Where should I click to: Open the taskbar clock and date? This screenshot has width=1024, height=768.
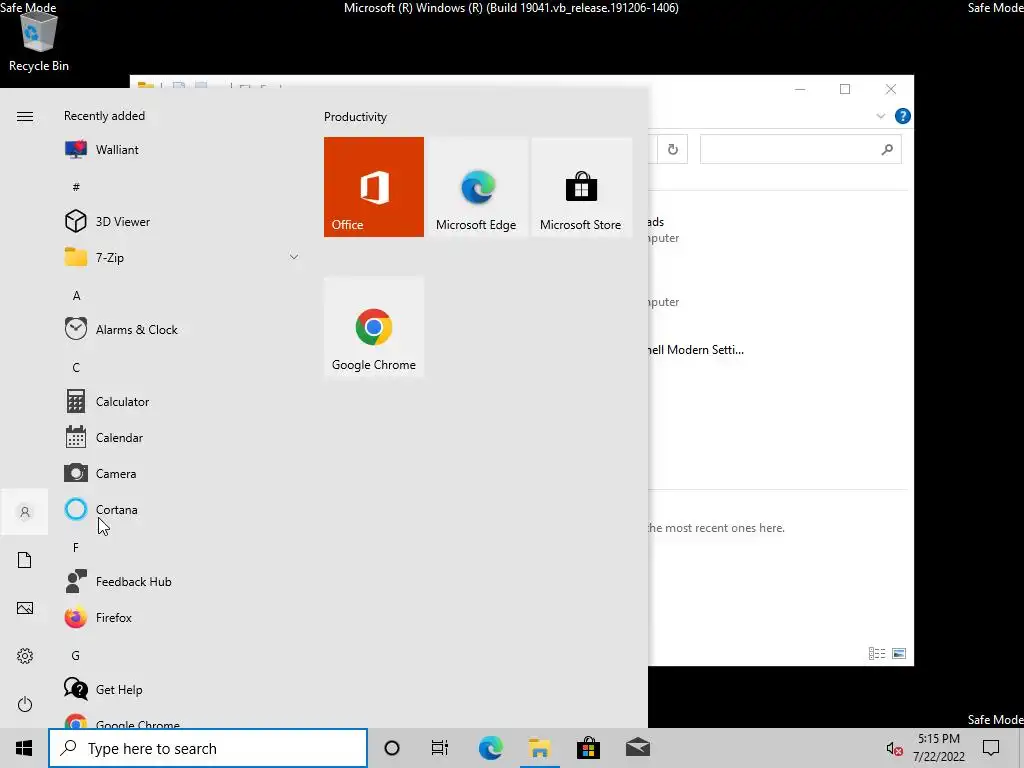tap(938, 748)
